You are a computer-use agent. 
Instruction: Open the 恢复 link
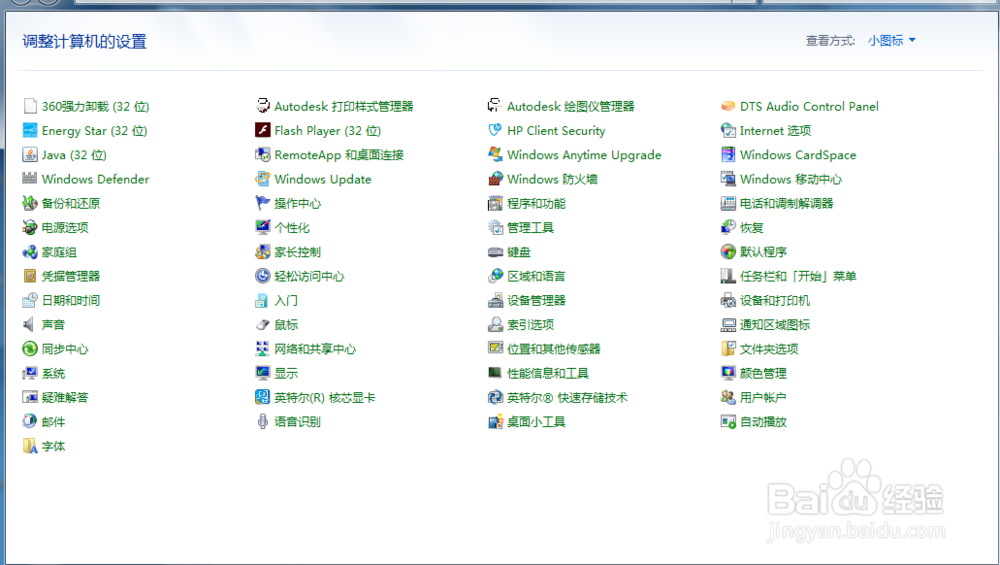751,228
